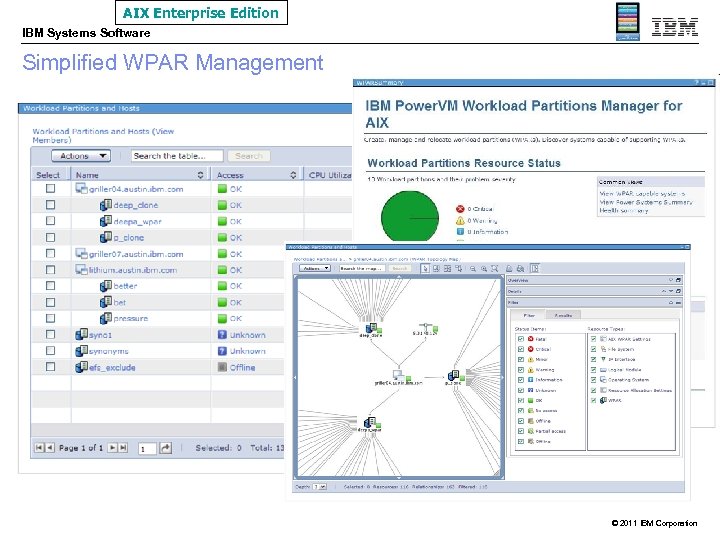
Task: Click the deep_clone node in topology map
Action: coord(371,329)
